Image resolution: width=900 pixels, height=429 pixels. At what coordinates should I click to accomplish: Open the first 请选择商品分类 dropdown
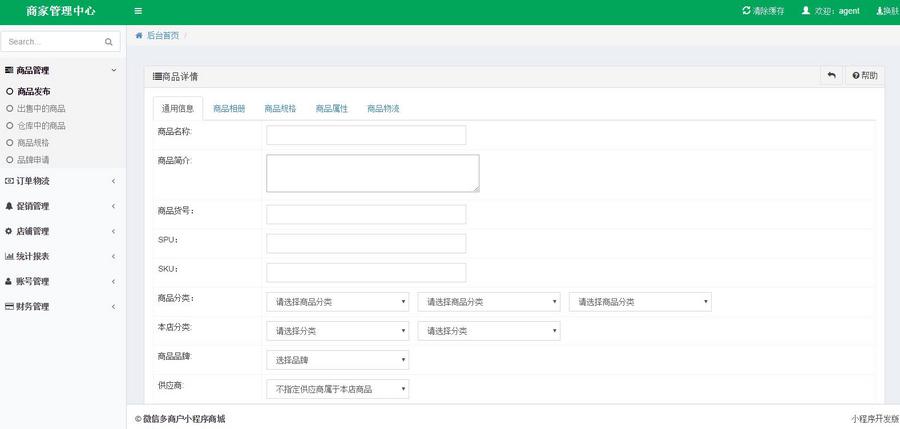click(338, 302)
